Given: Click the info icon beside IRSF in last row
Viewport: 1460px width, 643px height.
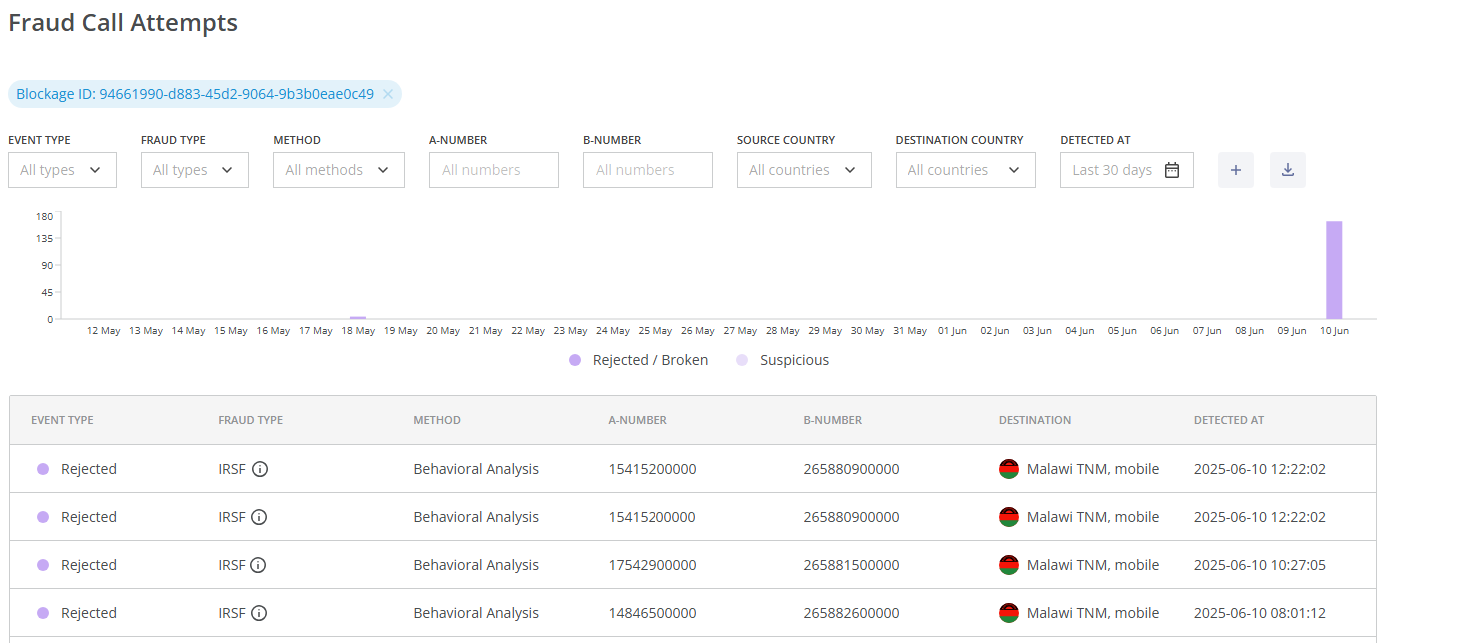Looking at the screenshot, I should 259,613.
